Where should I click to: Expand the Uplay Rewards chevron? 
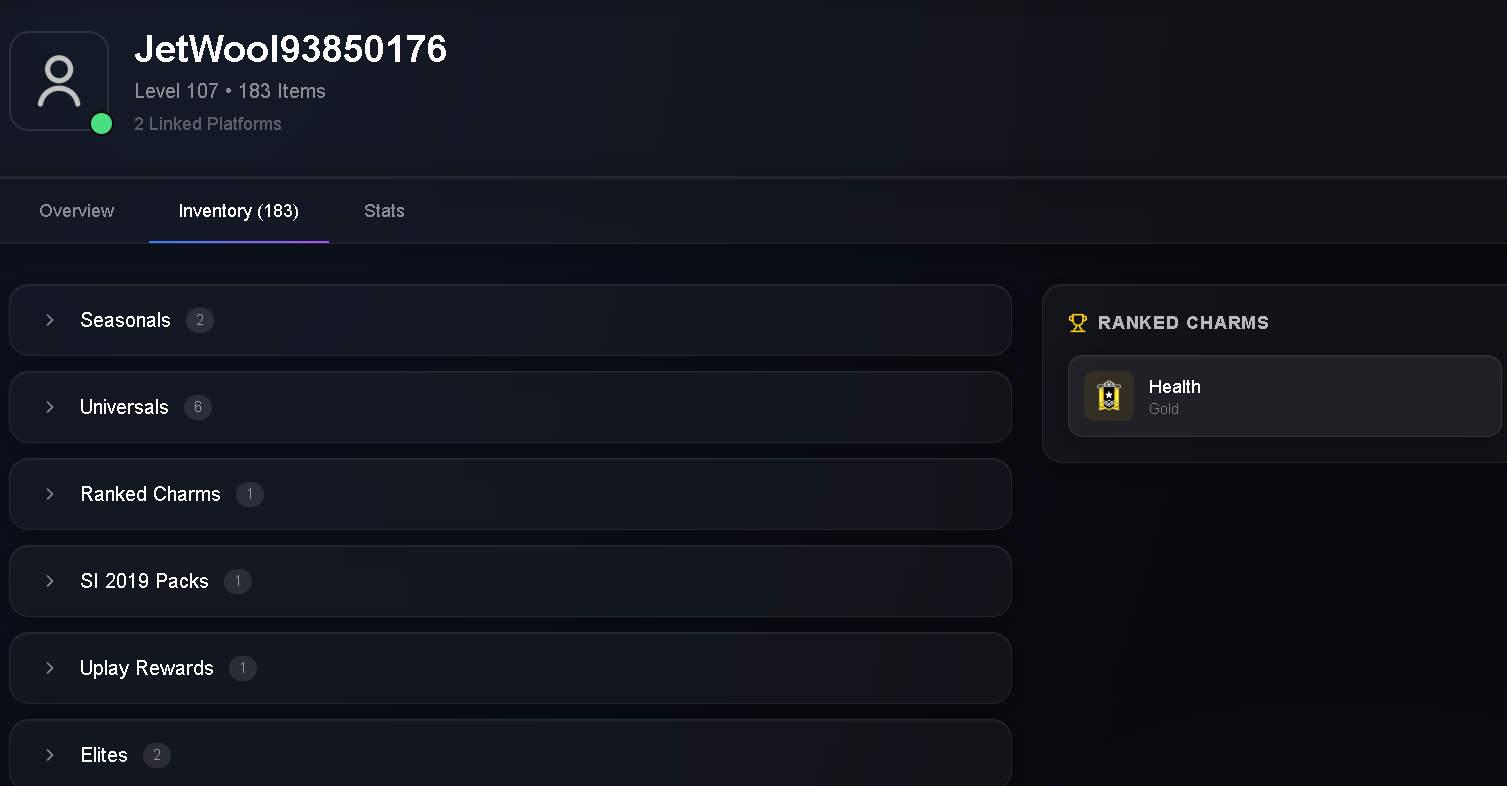[50, 668]
